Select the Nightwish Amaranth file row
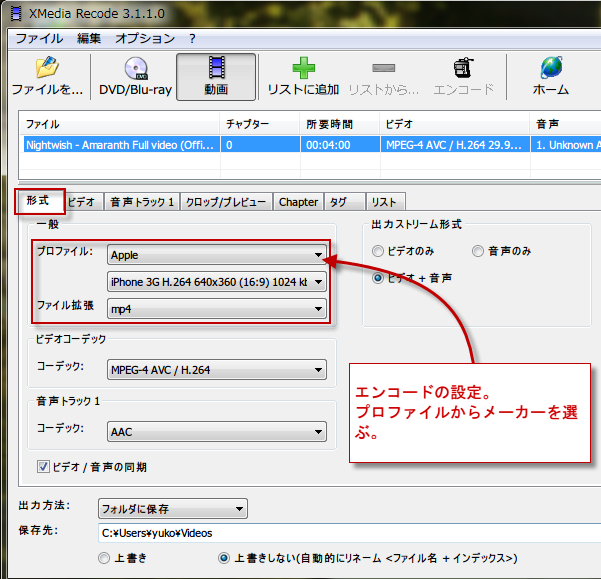 pyautogui.click(x=120, y=144)
